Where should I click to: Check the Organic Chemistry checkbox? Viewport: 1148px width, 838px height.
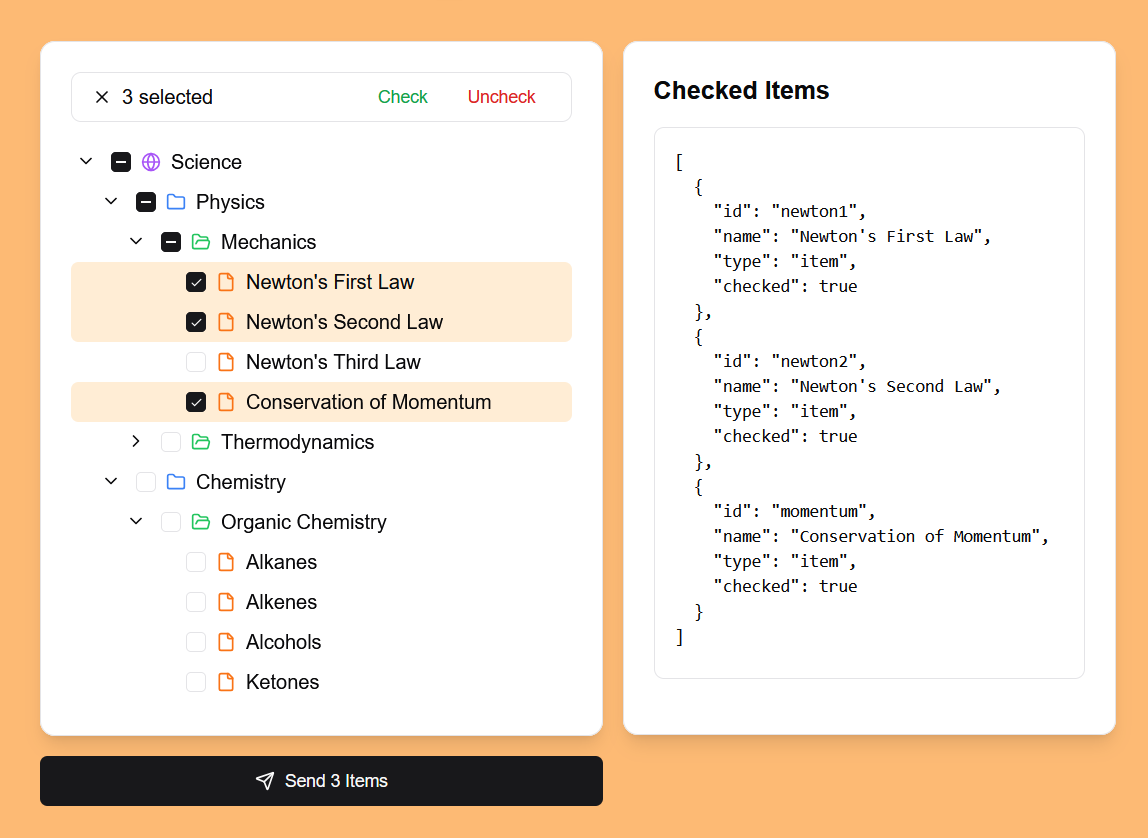tap(171, 522)
